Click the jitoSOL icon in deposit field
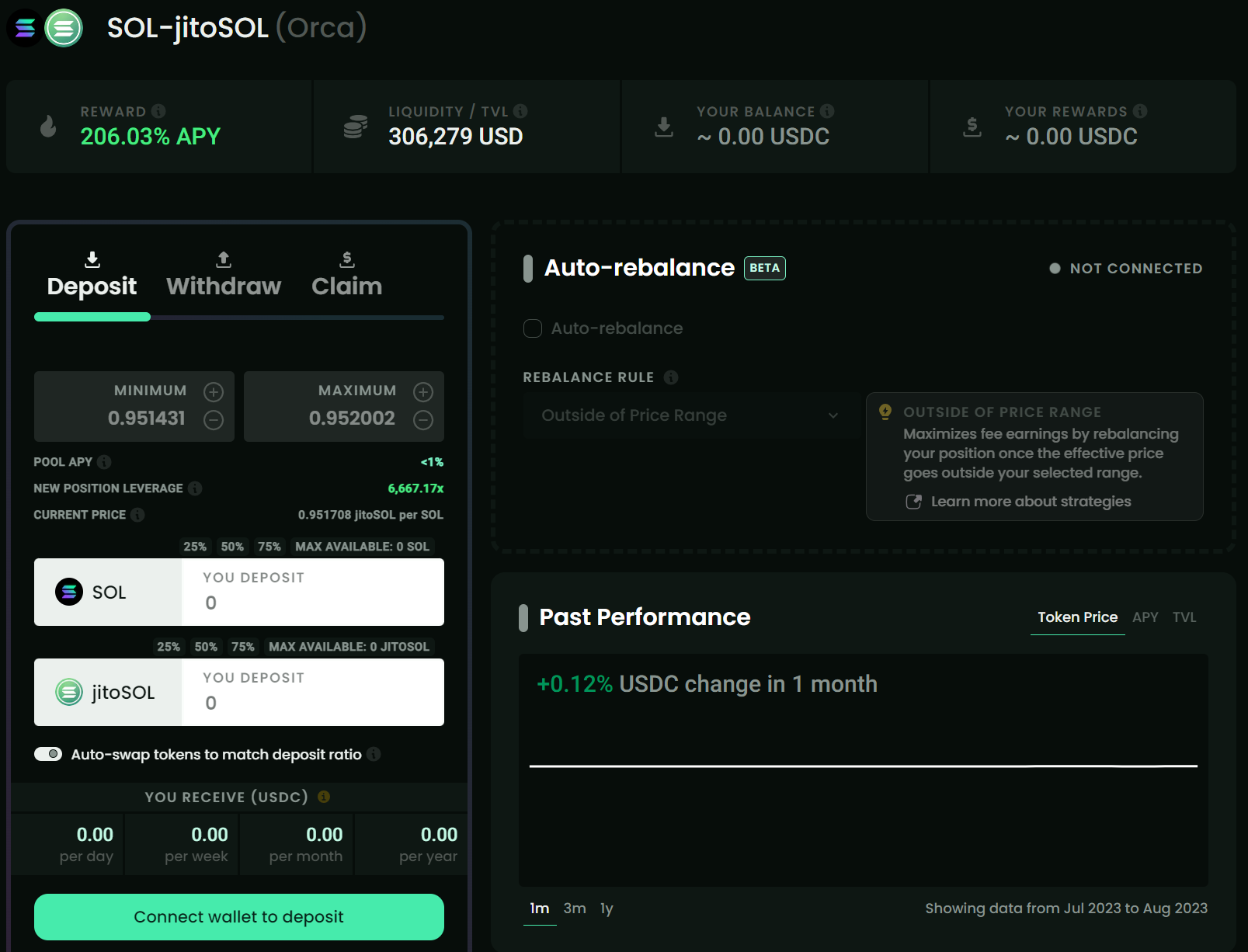Image resolution: width=1248 pixels, height=952 pixels. [x=69, y=692]
